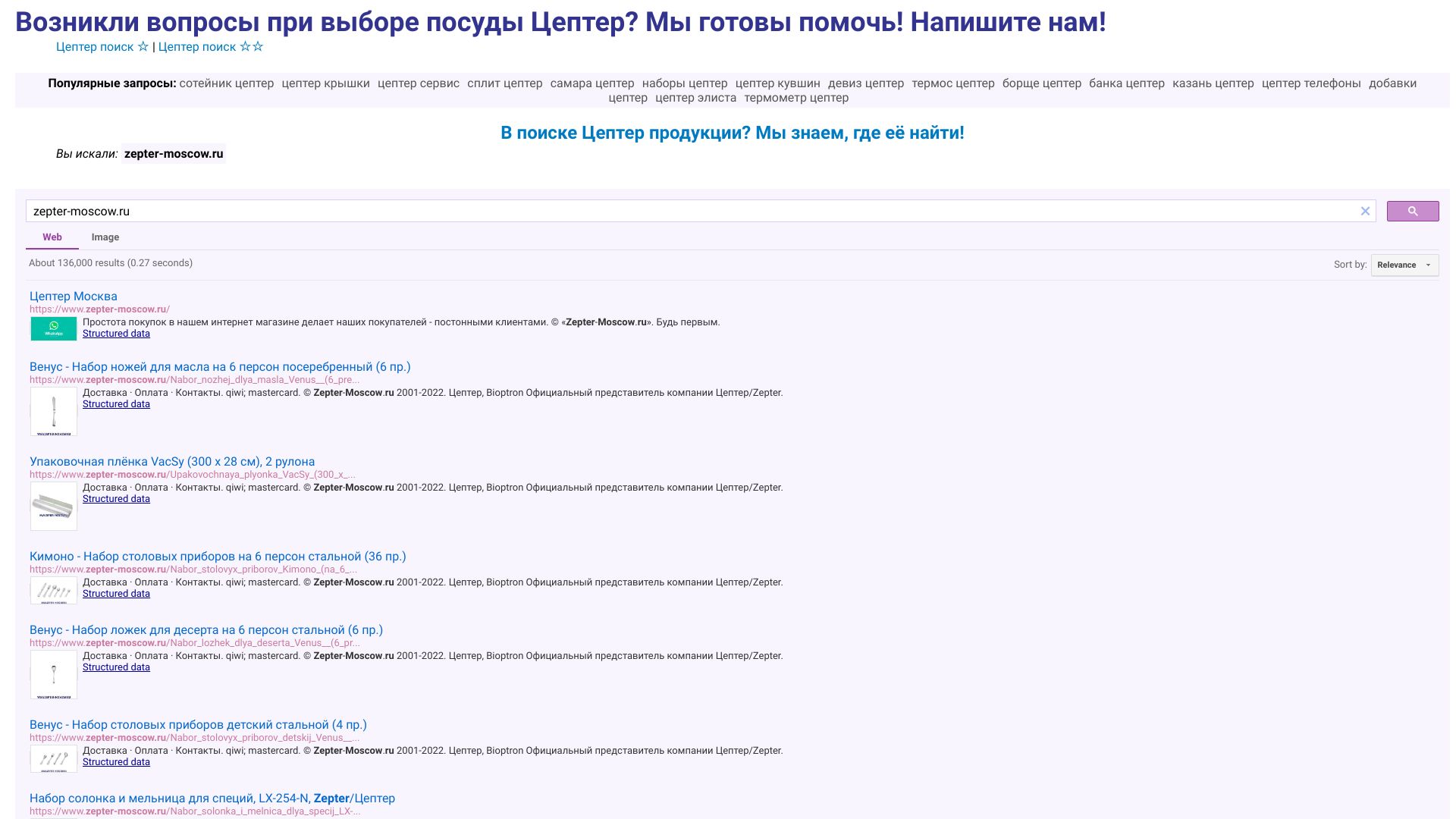Switch to the Image tab
Image resolution: width=1456 pixels, height=819 pixels.
click(x=105, y=237)
